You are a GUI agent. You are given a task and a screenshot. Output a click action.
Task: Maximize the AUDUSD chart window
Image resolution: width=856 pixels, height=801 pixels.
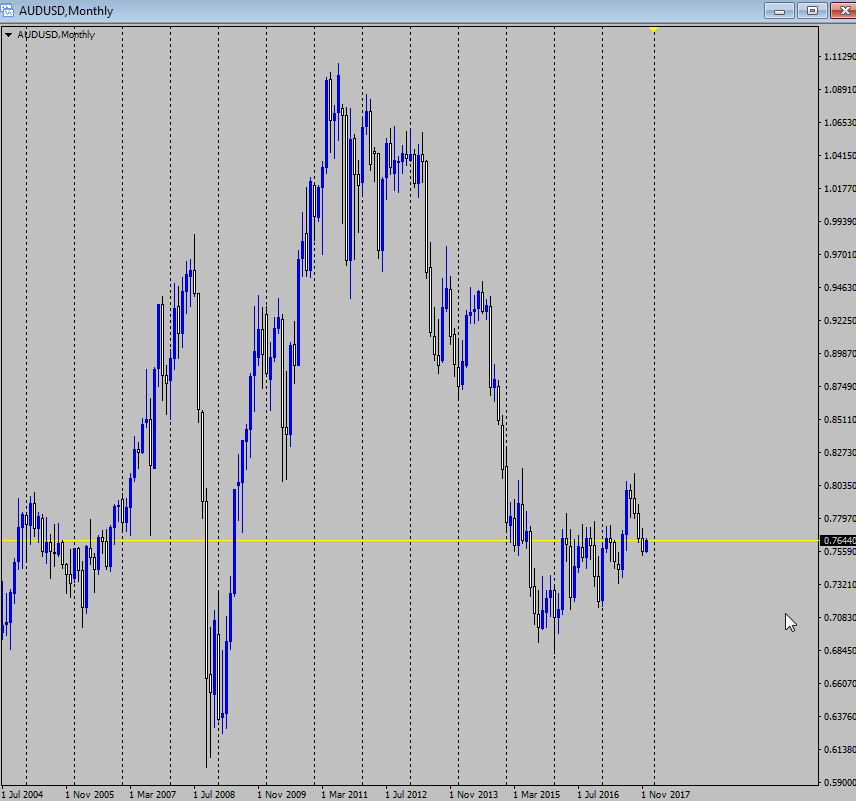click(811, 10)
